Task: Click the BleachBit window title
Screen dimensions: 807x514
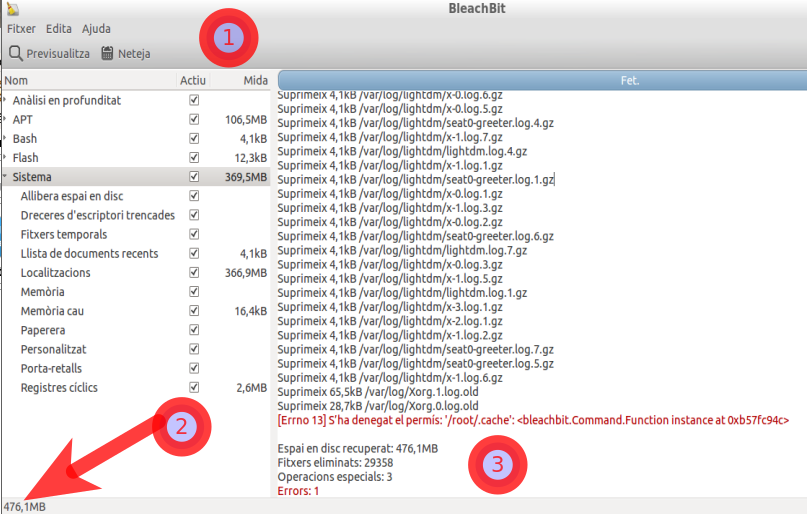Action: [477, 8]
